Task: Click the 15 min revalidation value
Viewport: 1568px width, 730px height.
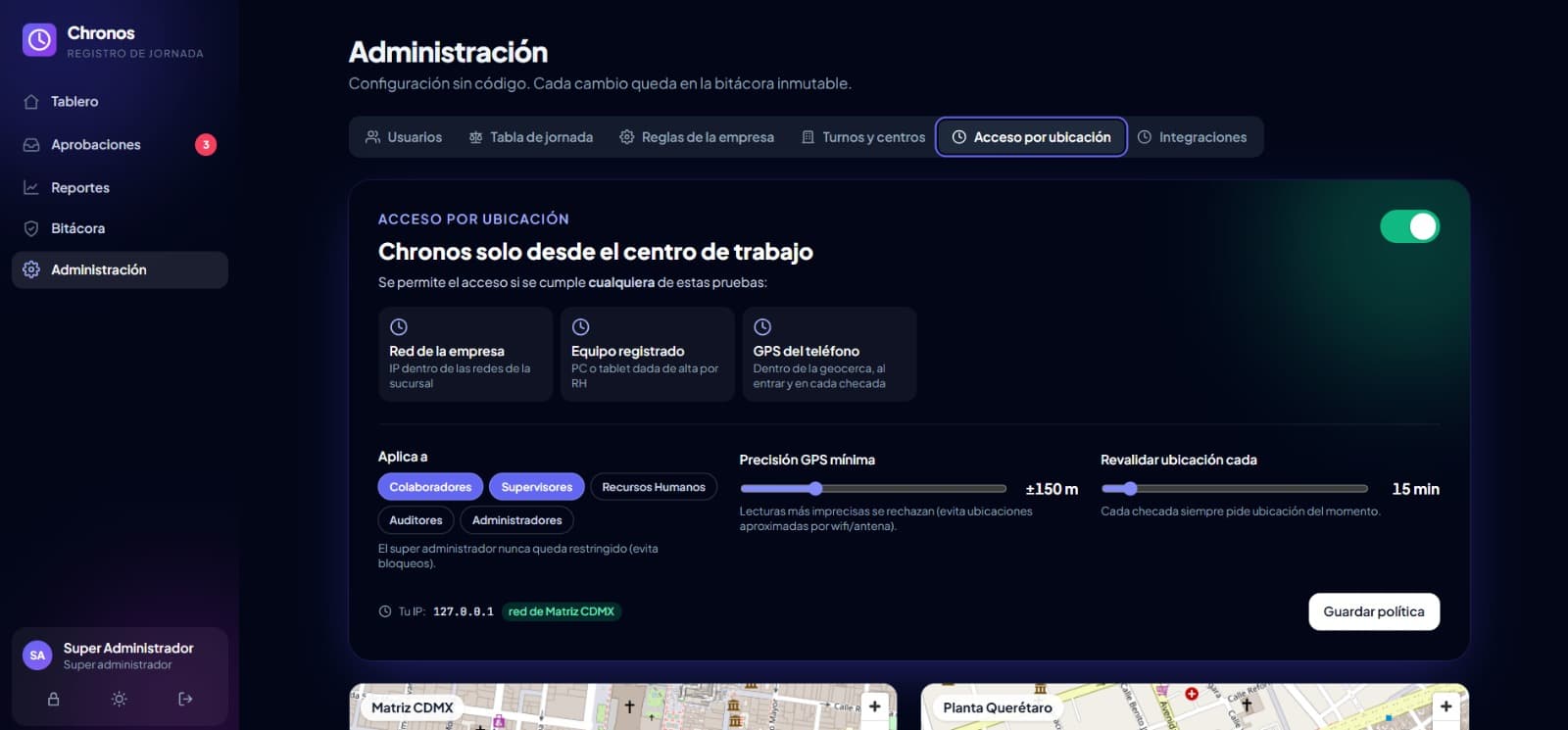Action: [x=1416, y=489]
